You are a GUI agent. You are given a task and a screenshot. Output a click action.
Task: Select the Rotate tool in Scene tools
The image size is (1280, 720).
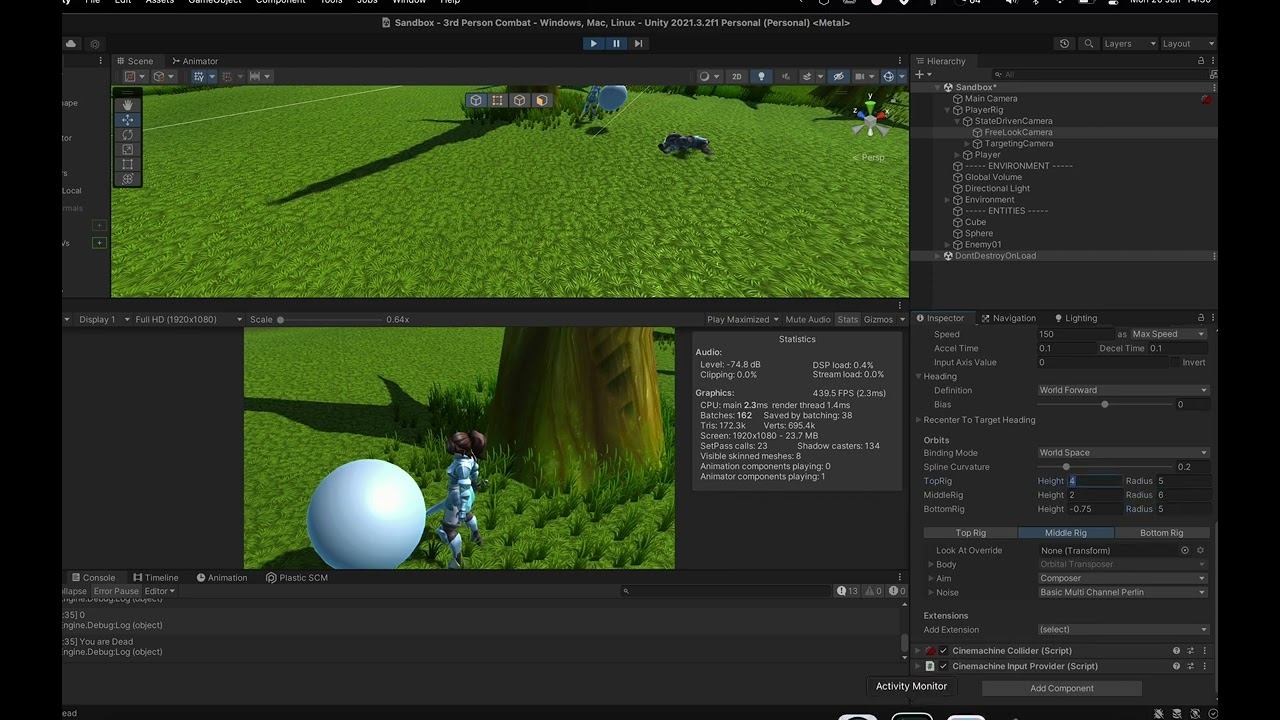[127, 135]
